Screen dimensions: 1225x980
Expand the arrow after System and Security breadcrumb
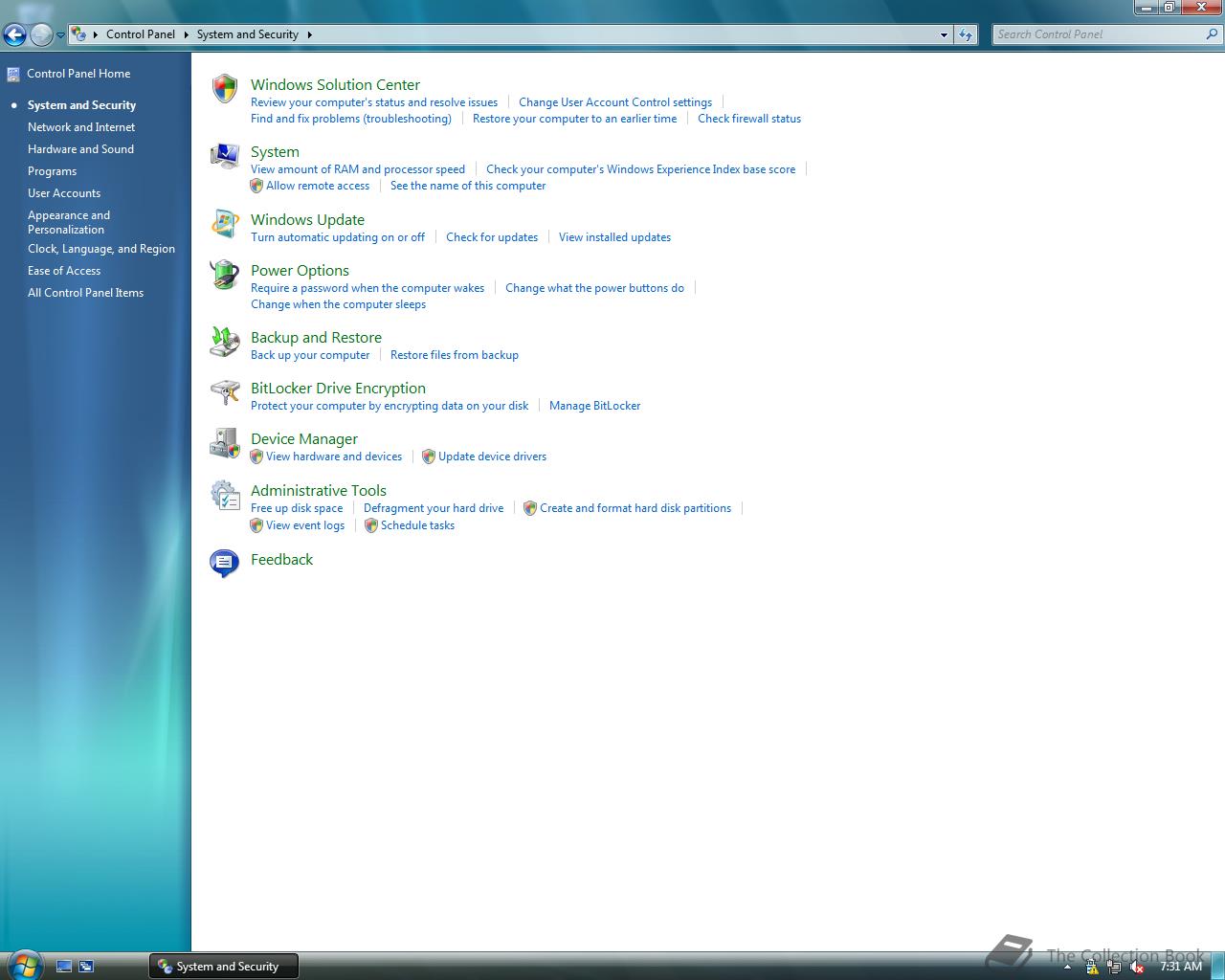pos(309,34)
